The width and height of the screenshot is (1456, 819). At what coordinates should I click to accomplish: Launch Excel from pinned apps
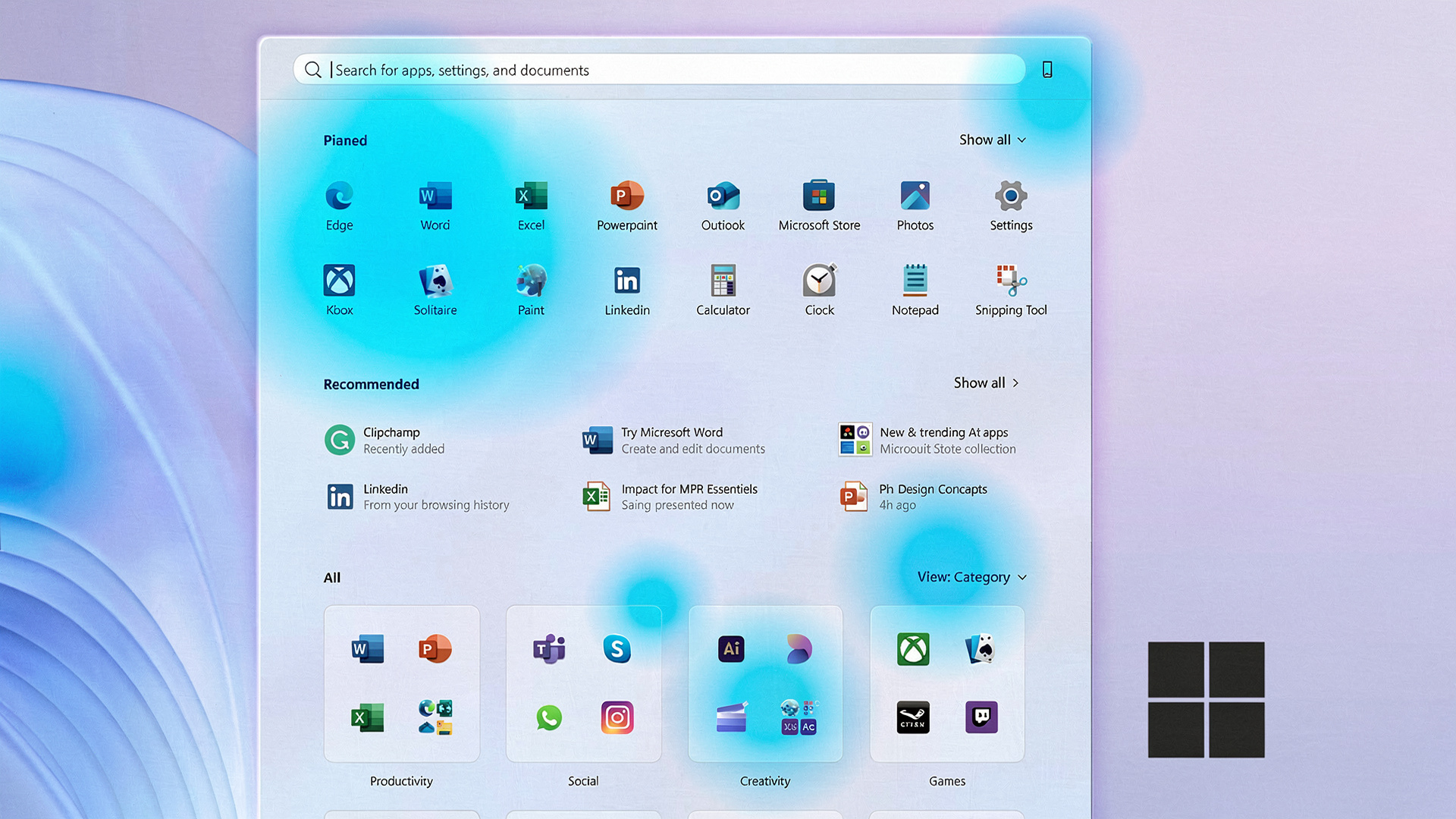(531, 196)
